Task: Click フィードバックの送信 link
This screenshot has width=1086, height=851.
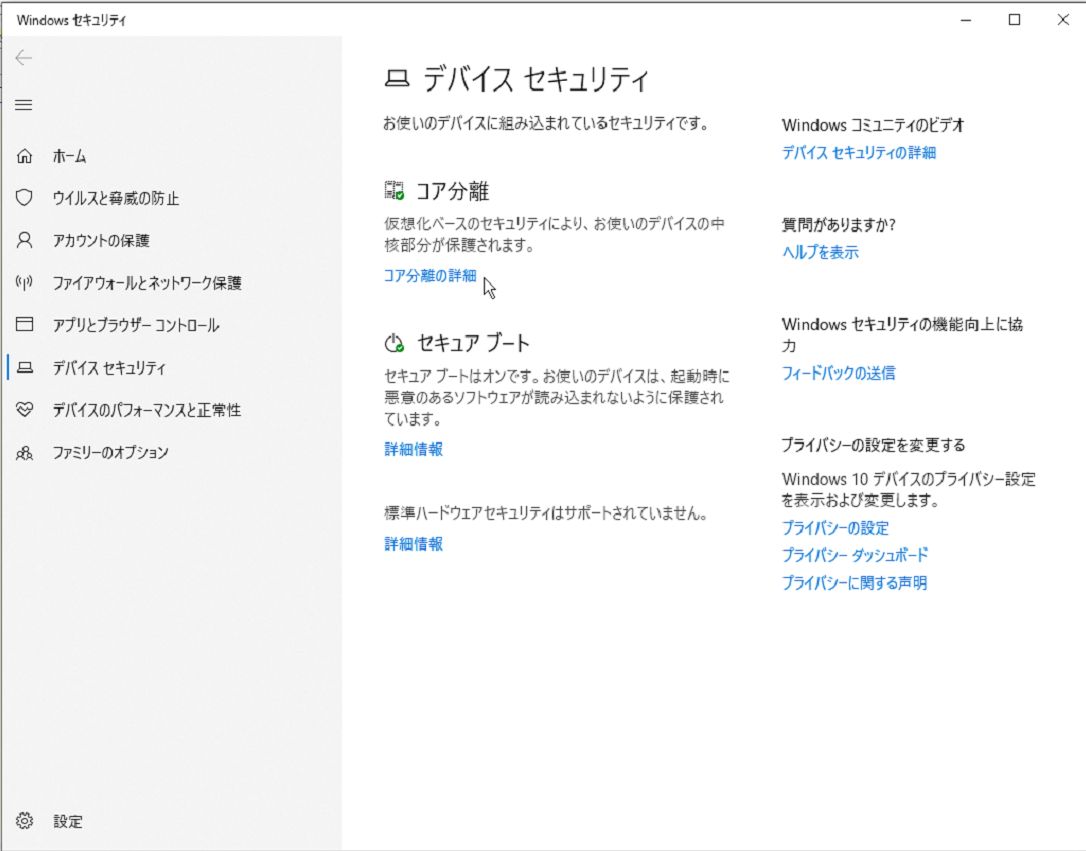Action: 840,372
